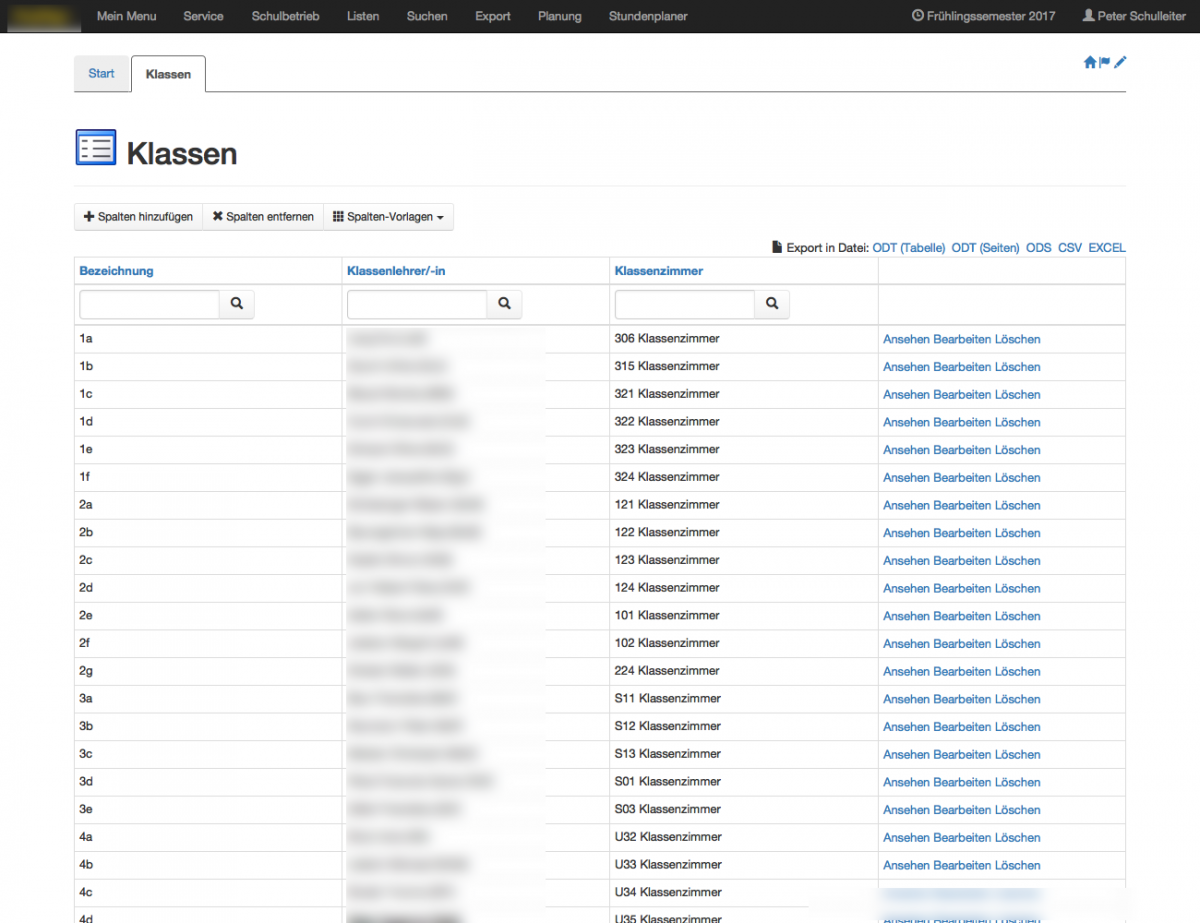Click Spalten entfernen button
Image resolution: width=1200 pixels, height=923 pixels.
[x=263, y=217]
